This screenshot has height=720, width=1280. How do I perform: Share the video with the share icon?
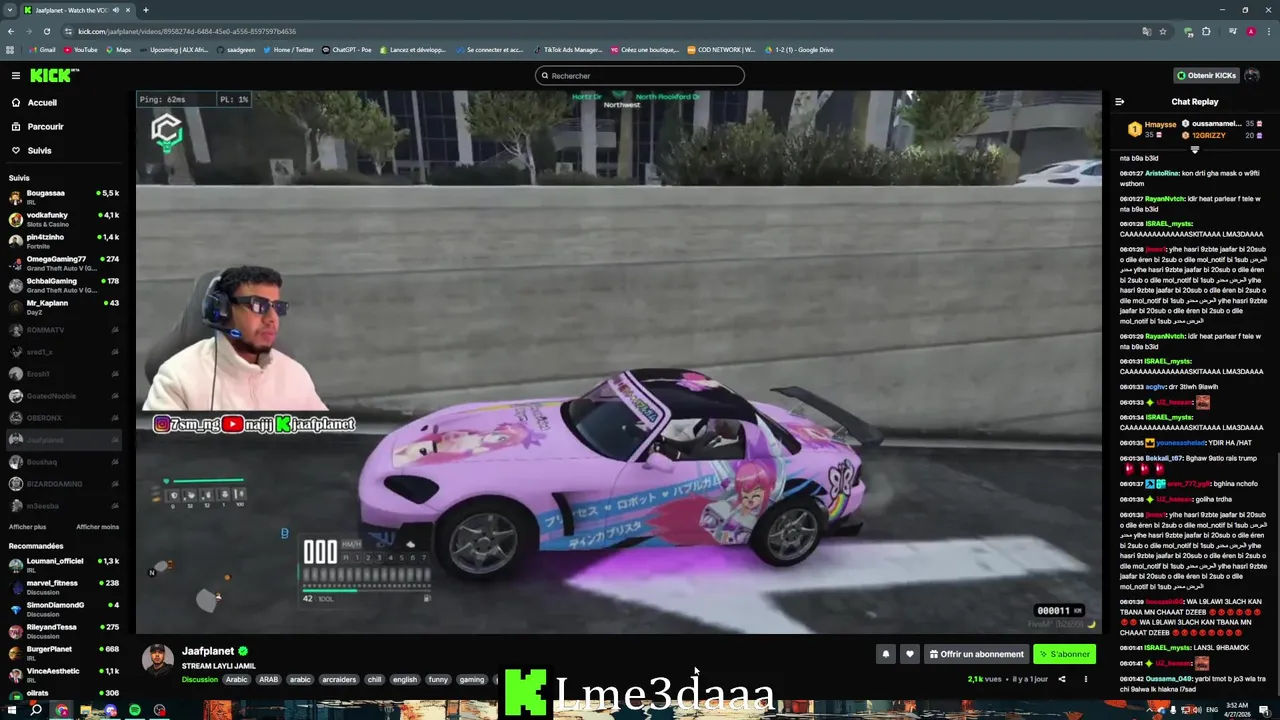click(1062, 679)
